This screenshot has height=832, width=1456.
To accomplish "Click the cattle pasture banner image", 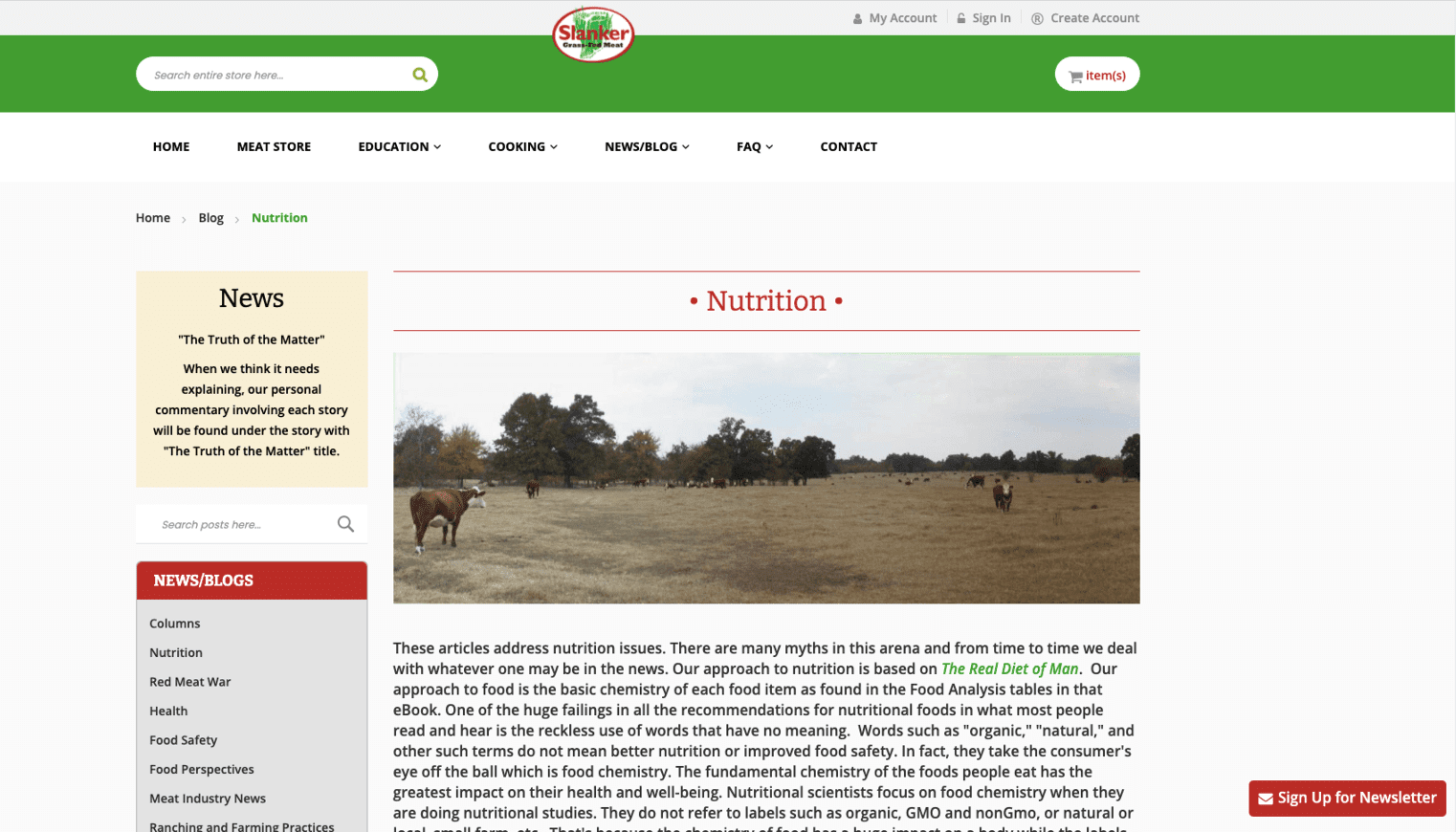I will pyautogui.click(x=766, y=478).
